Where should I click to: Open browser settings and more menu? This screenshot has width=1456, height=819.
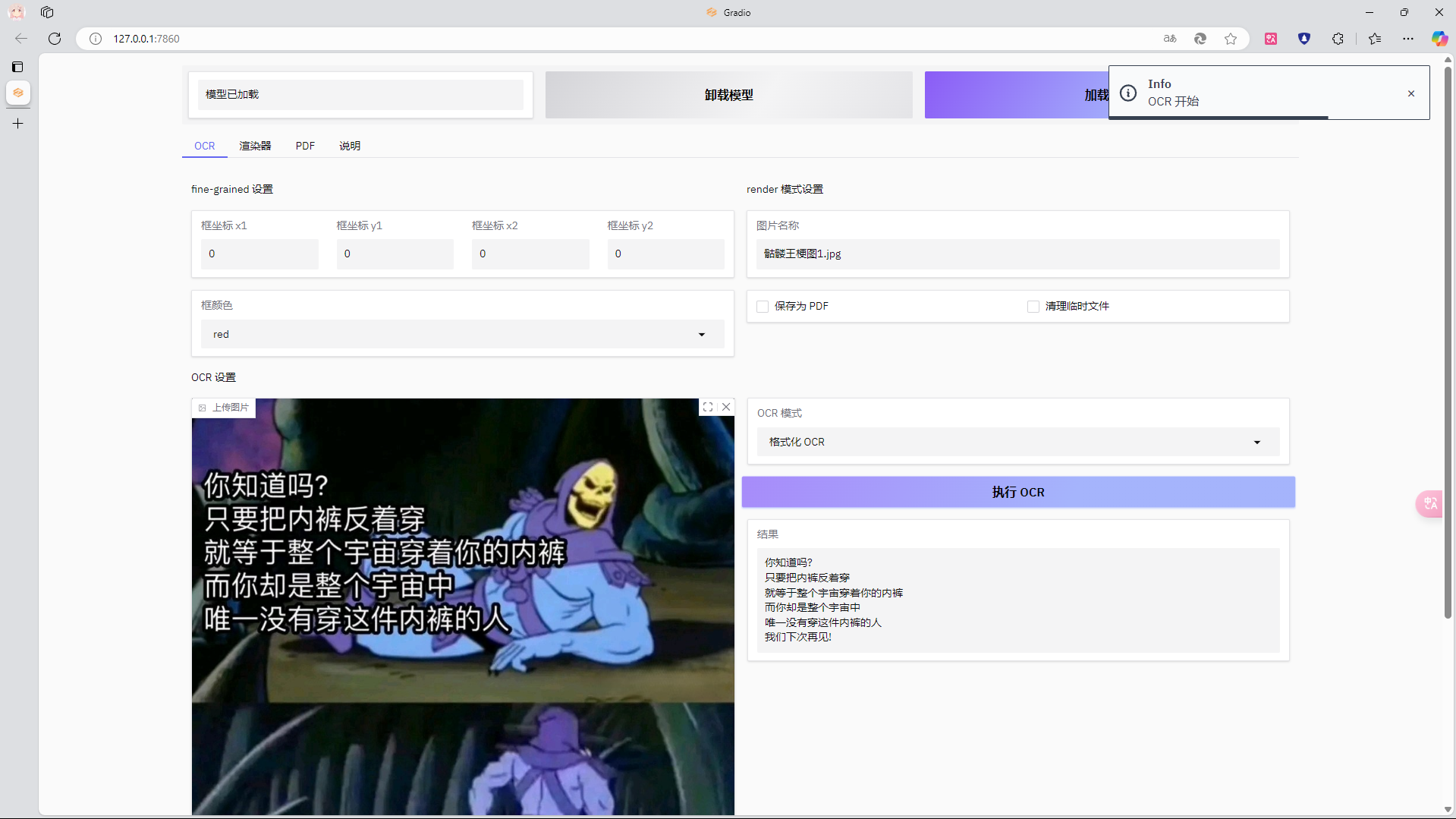1408,39
